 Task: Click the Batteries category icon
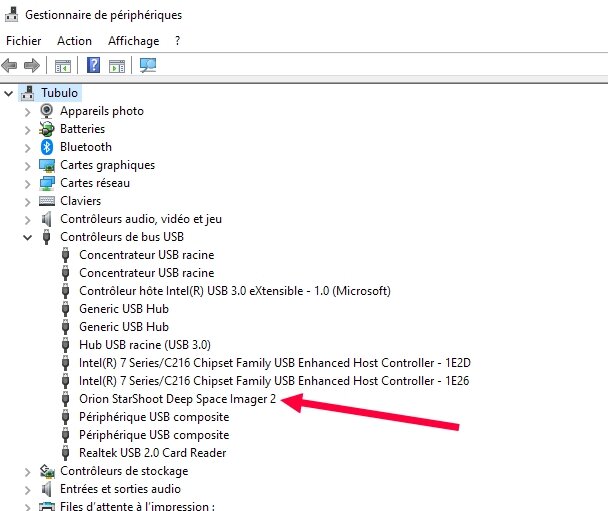pyautogui.click(x=47, y=129)
